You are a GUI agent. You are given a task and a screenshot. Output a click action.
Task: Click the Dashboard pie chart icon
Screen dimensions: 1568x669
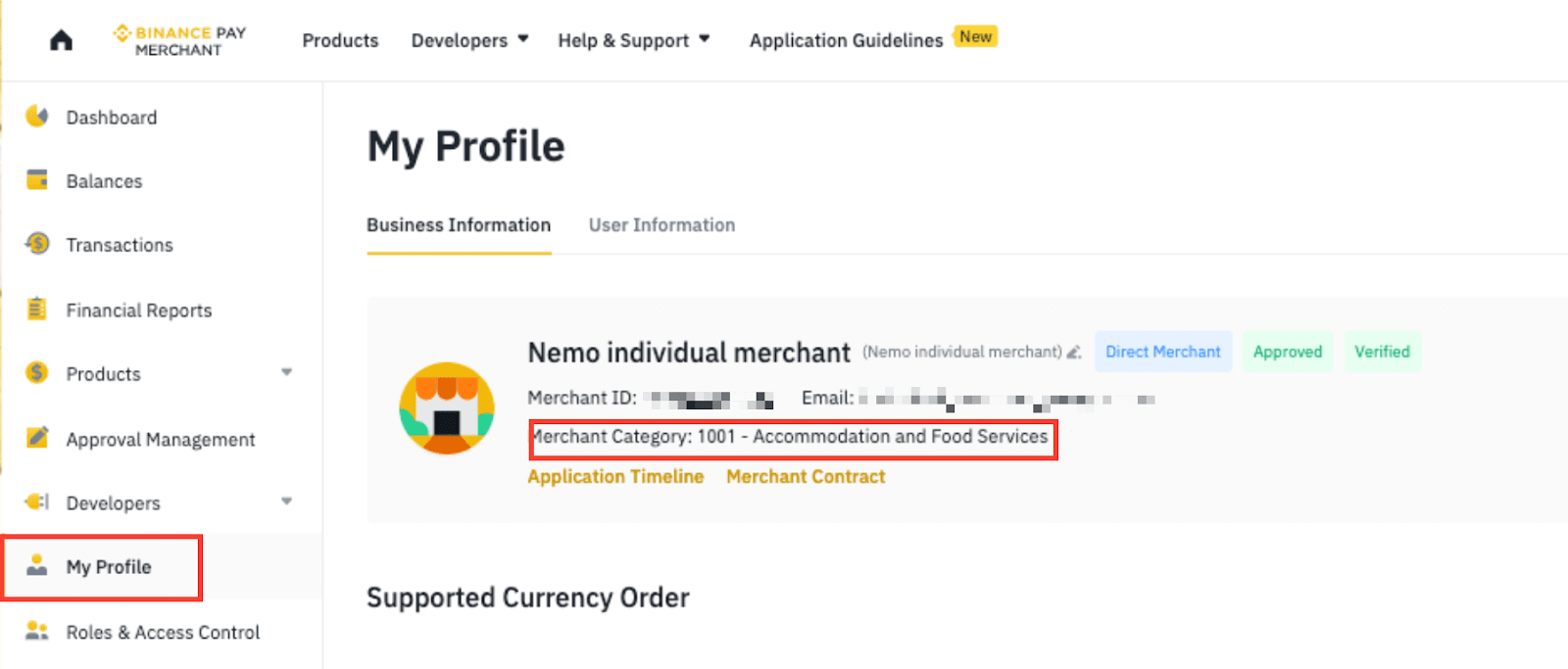(37, 117)
